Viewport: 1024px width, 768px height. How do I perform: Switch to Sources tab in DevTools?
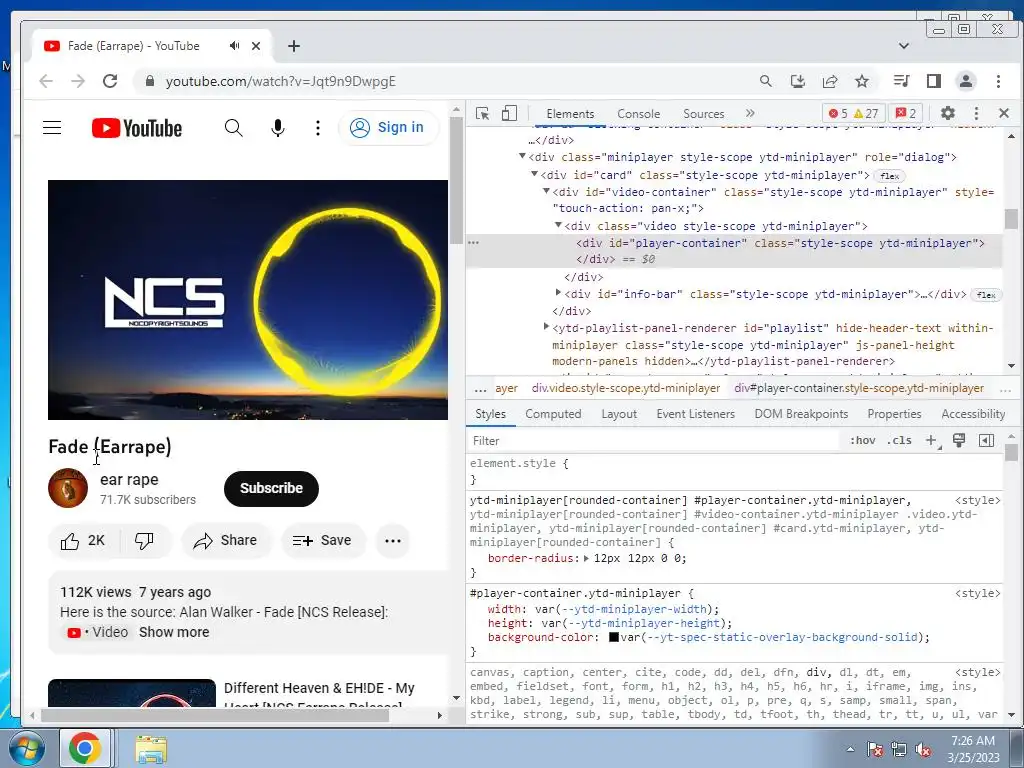tap(703, 114)
